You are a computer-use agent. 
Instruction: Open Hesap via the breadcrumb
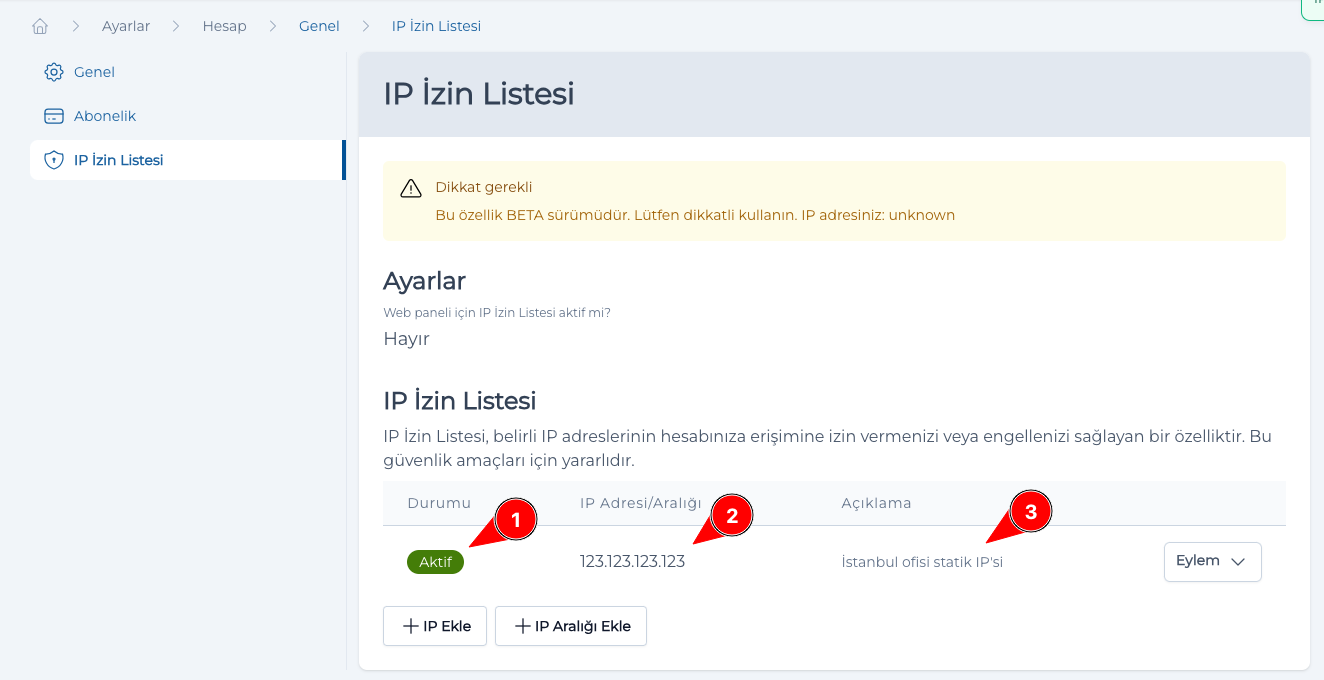coord(224,25)
